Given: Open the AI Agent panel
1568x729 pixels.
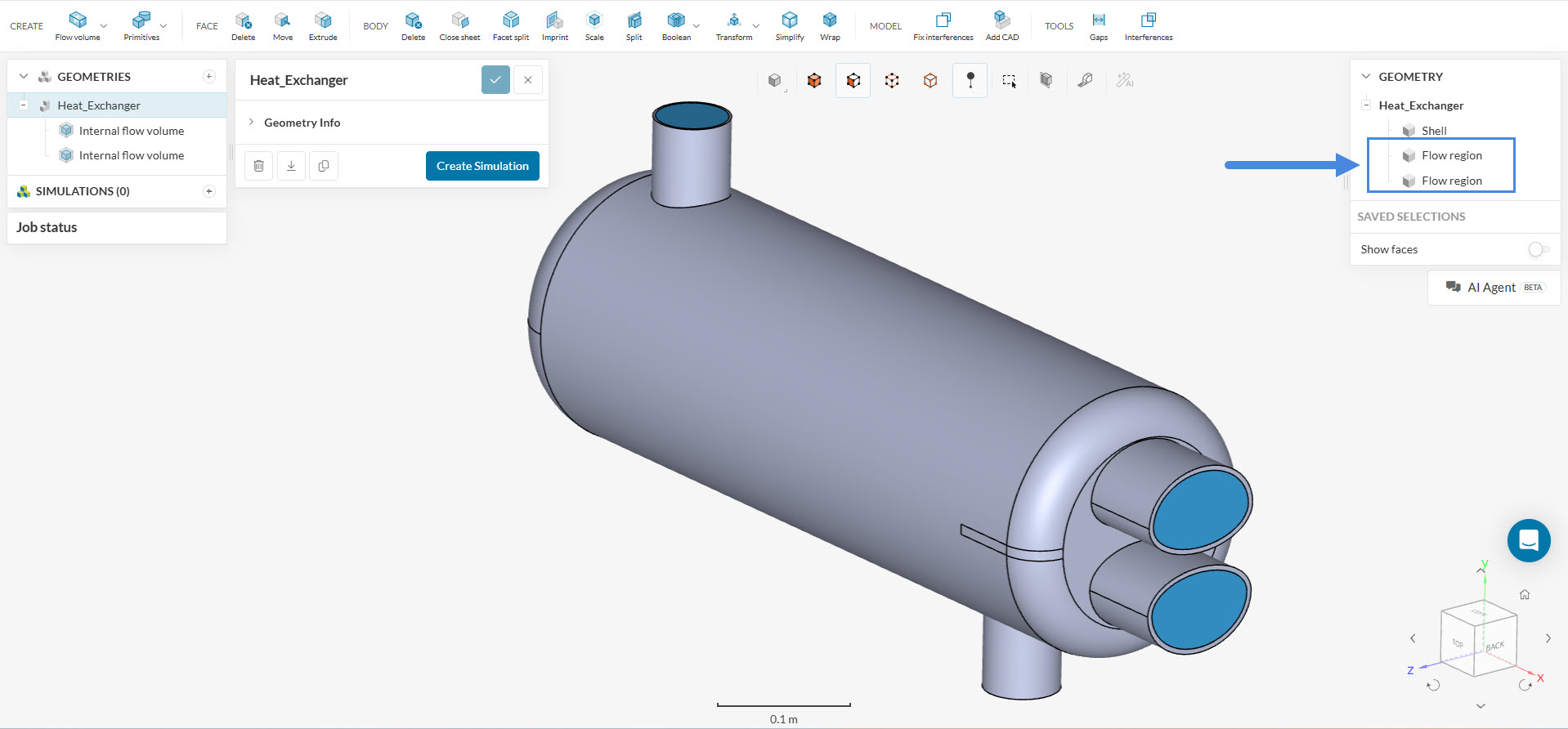Looking at the screenshot, I should tap(1494, 288).
